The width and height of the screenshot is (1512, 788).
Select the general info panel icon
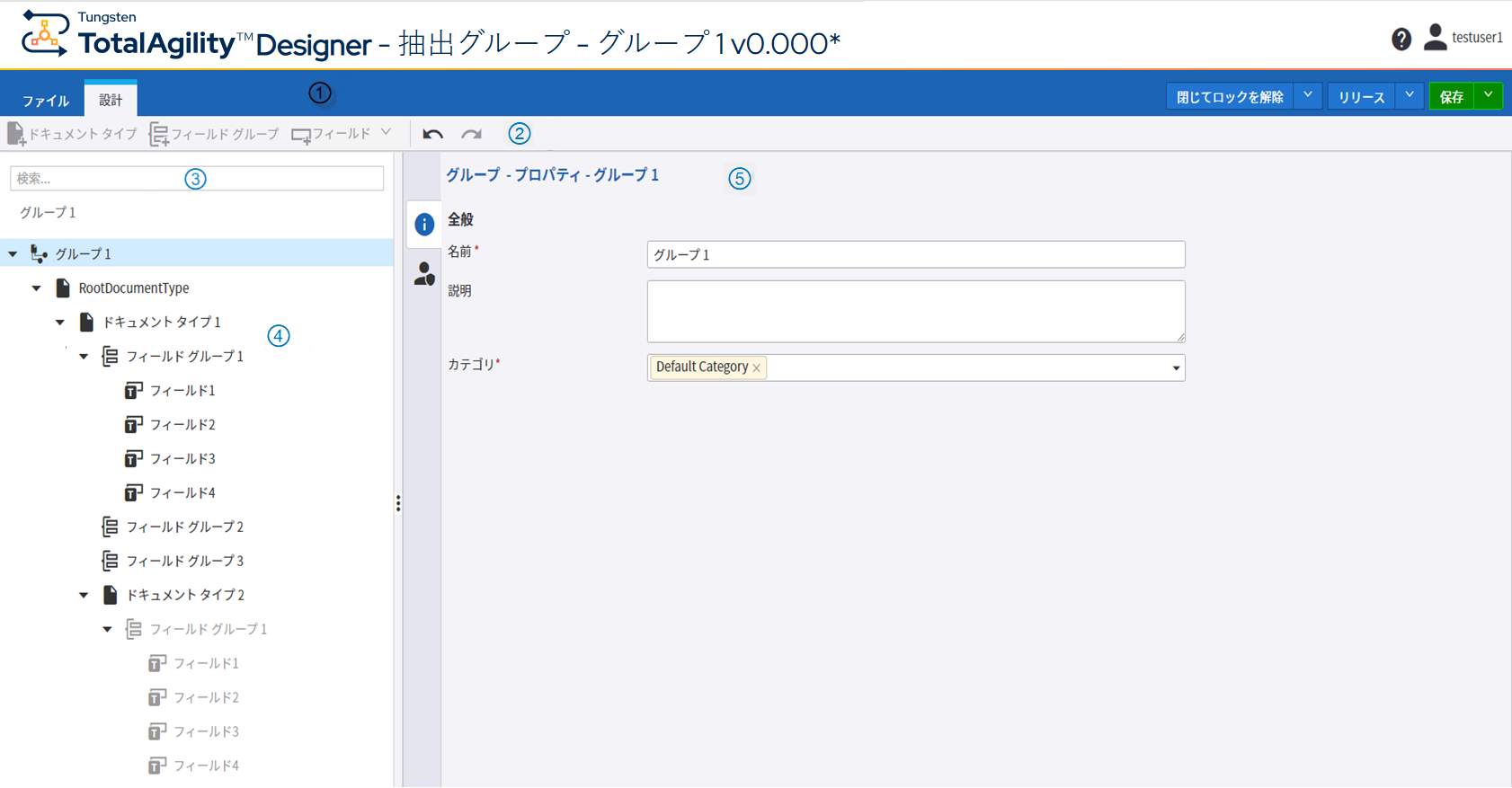click(x=424, y=225)
